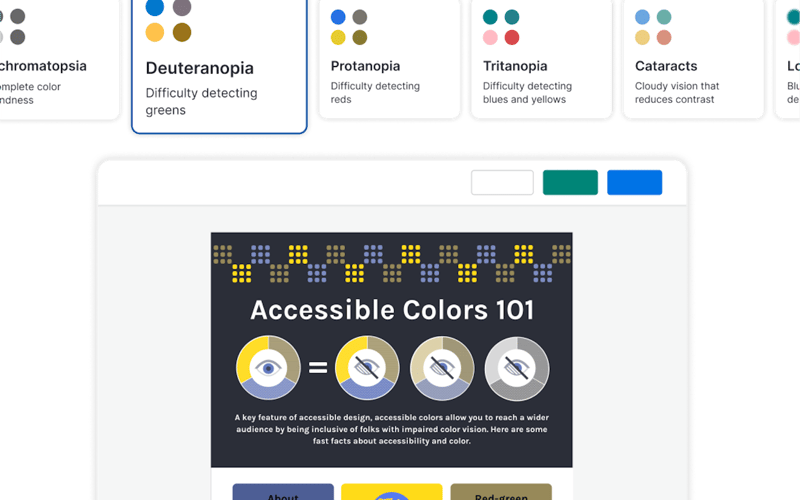Click the grayscale crossed-out eye wheel
Image resolution: width=800 pixels, height=500 pixels.
click(517, 367)
